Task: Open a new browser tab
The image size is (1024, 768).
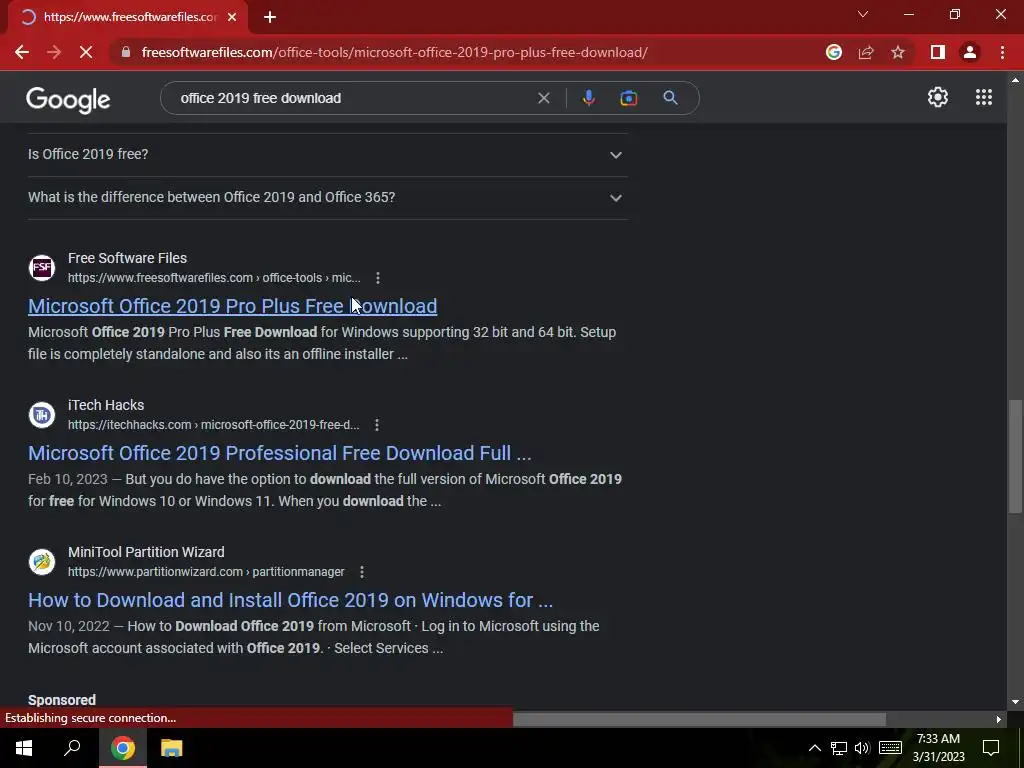Action: pos(270,17)
